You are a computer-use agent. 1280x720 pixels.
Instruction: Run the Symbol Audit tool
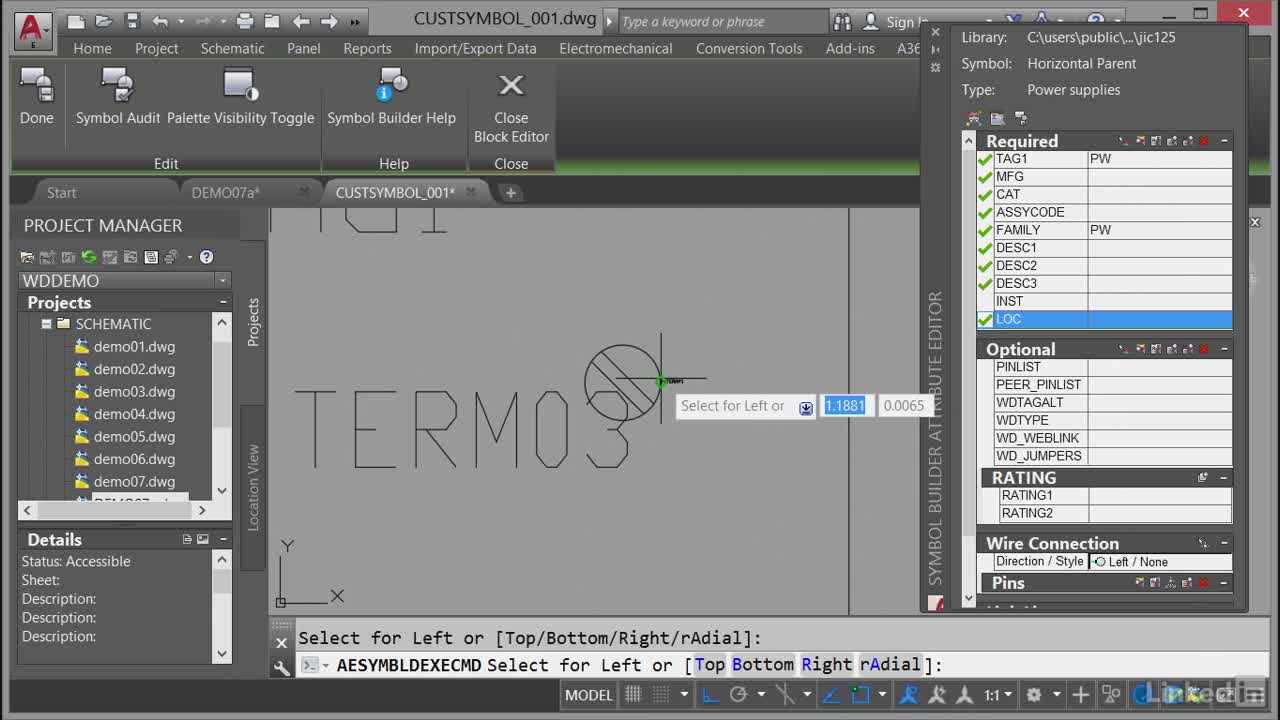(x=118, y=97)
